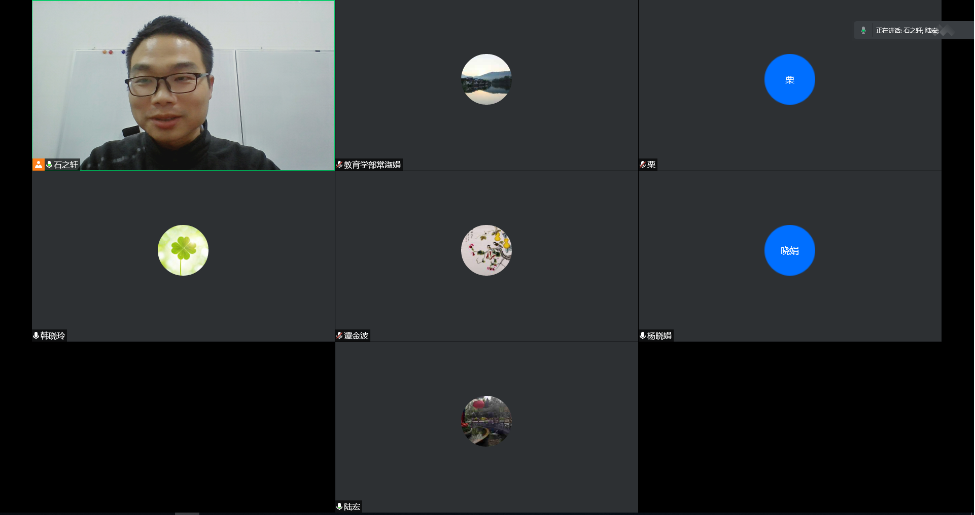This screenshot has height=515, width=975.
Task: Select the 石之轩 name label
Action: [x=66, y=164]
